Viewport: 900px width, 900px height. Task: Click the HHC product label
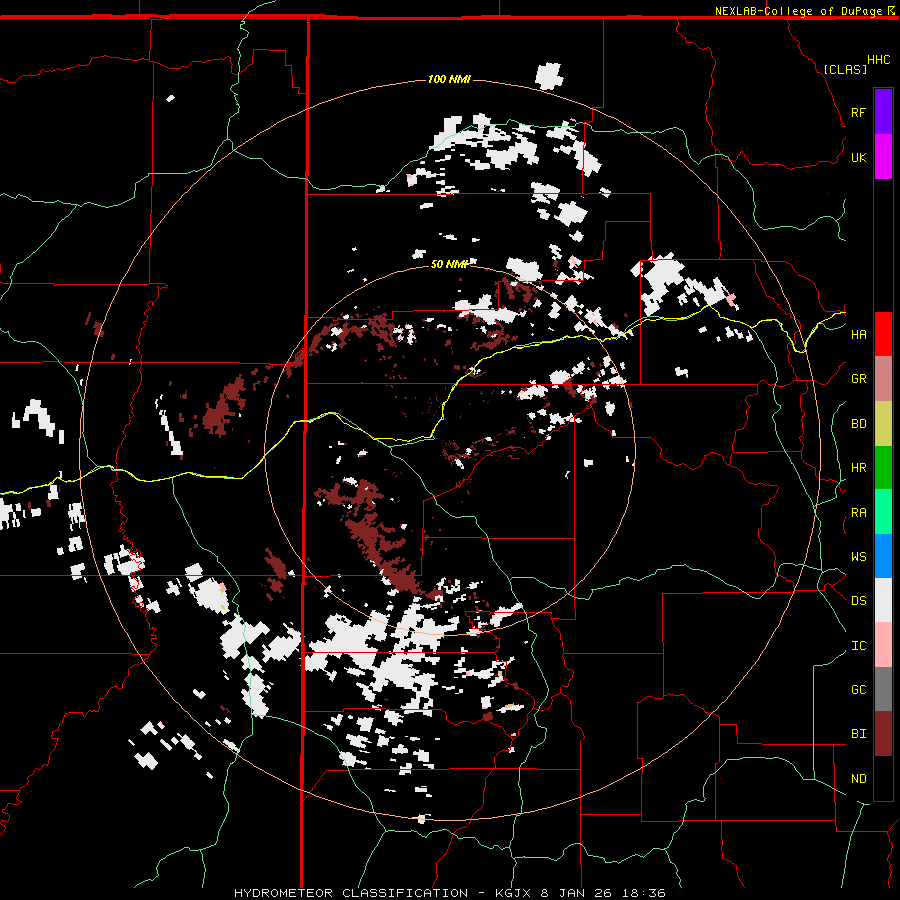pos(879,60)
